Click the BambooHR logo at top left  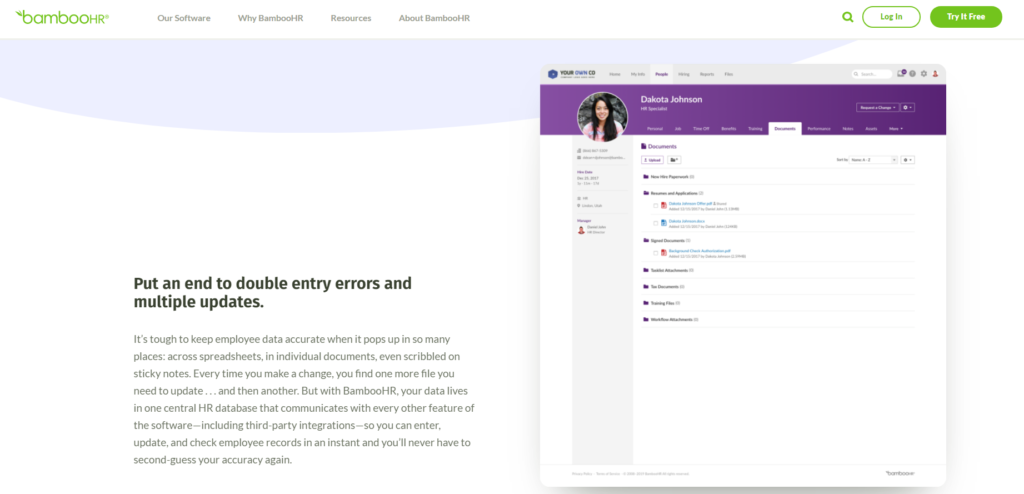click(x=62, y=17)
